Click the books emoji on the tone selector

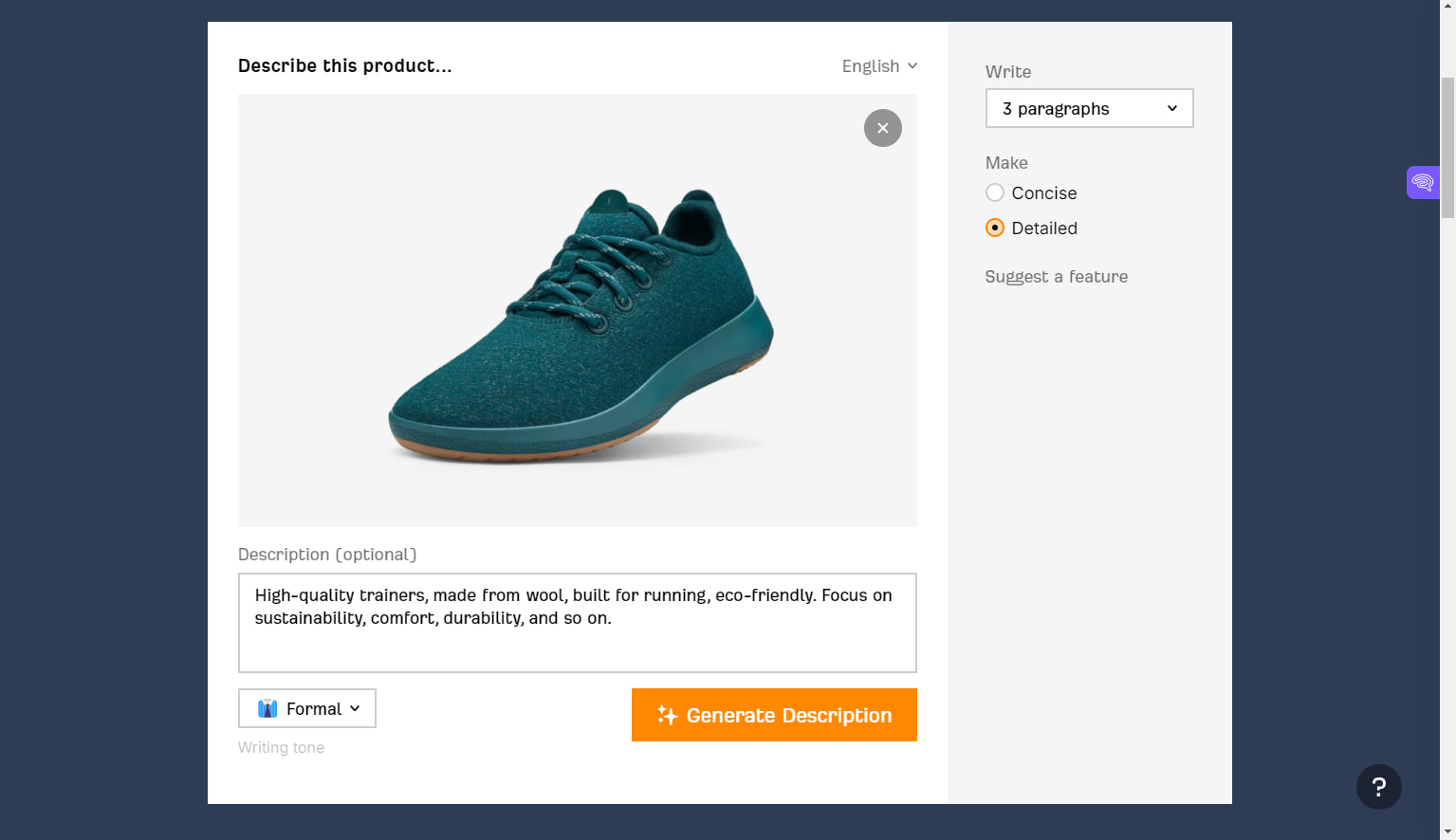pos(268,708)
